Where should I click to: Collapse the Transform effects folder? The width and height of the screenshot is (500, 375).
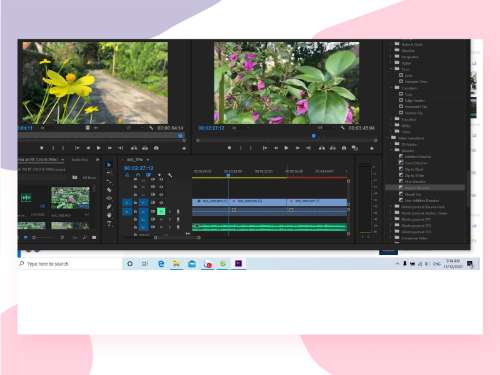point(391,88)
